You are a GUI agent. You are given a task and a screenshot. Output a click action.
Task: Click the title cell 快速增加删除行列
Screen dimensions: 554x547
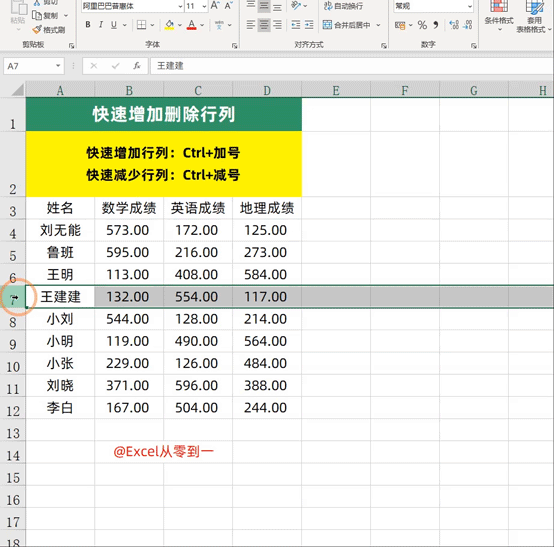(164, 114)
